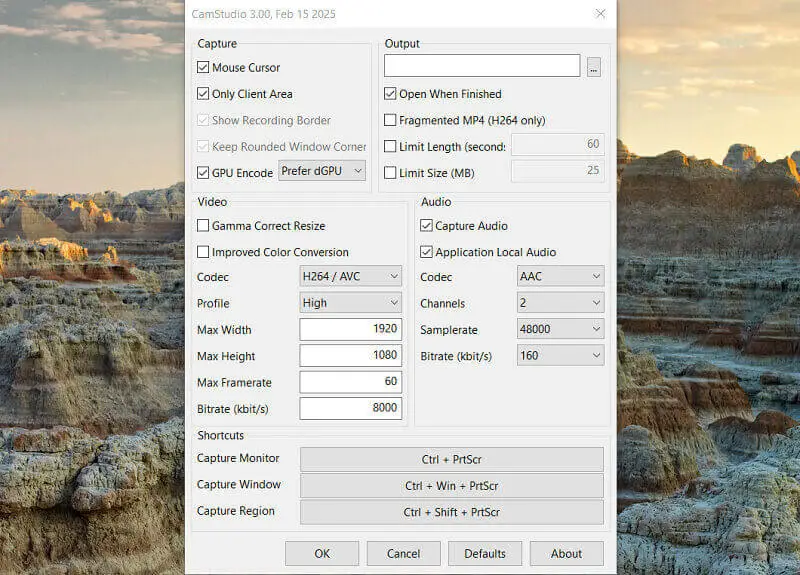Viewport: 800px width, 575px height.
Task: Open audio Codec dropdown showing AAC
Action: (561, 276)
